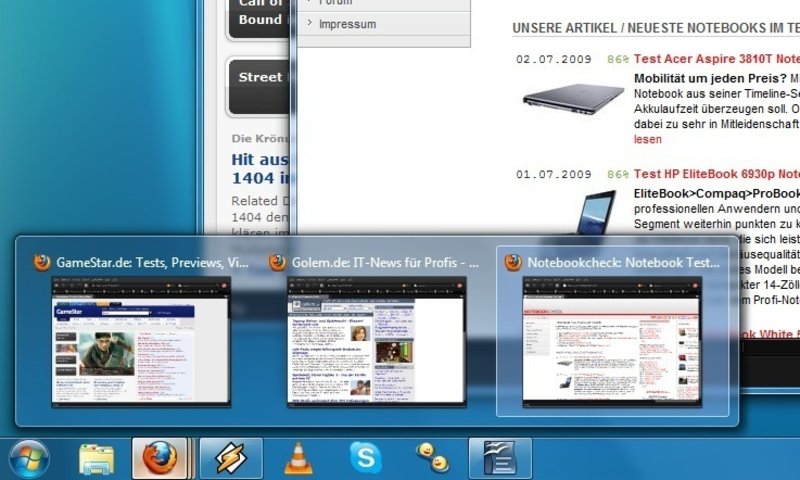Click Firefox icon beside GameStar.de preview title
The image size is (800, 480).
point(42,262)
